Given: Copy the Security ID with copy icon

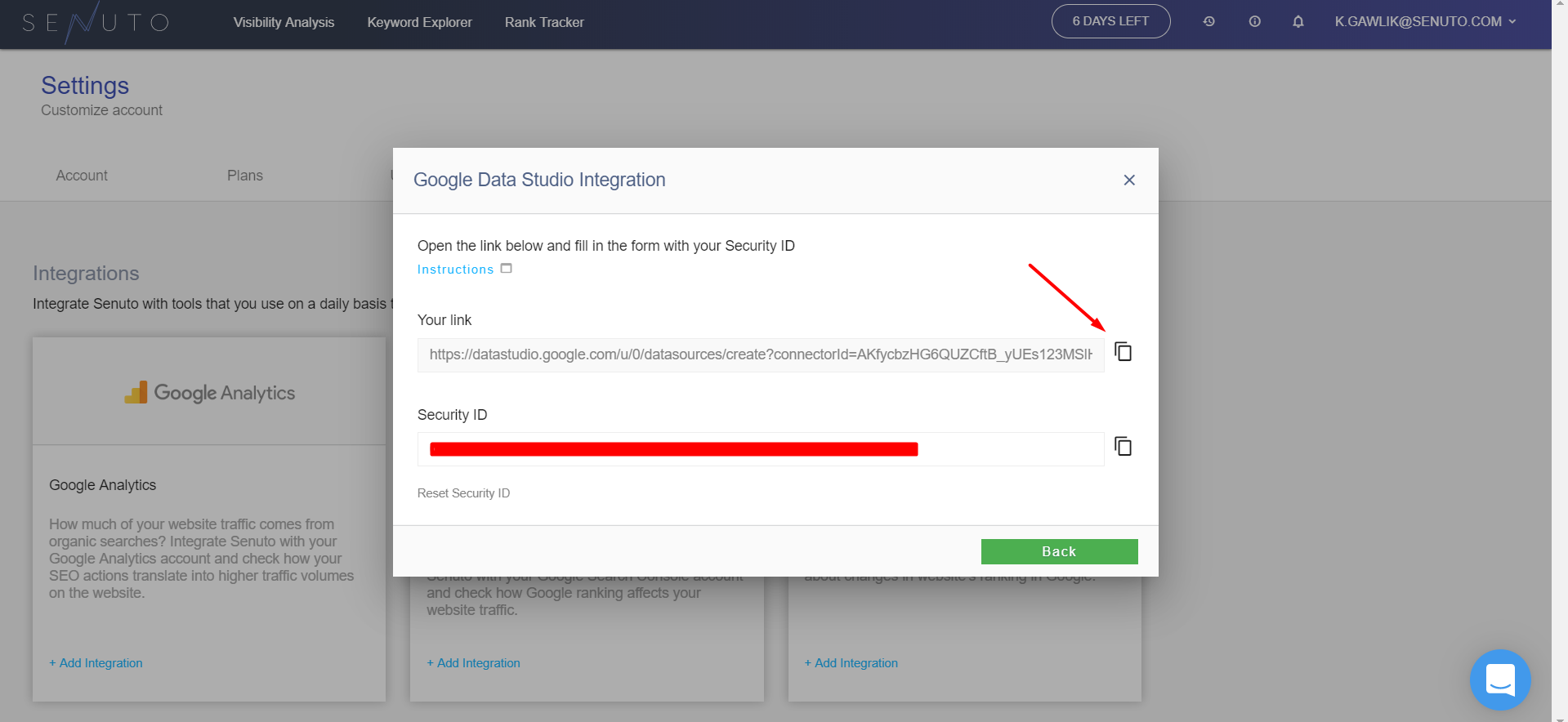Looking at the screenshot, I should (x=1124, y=447).
